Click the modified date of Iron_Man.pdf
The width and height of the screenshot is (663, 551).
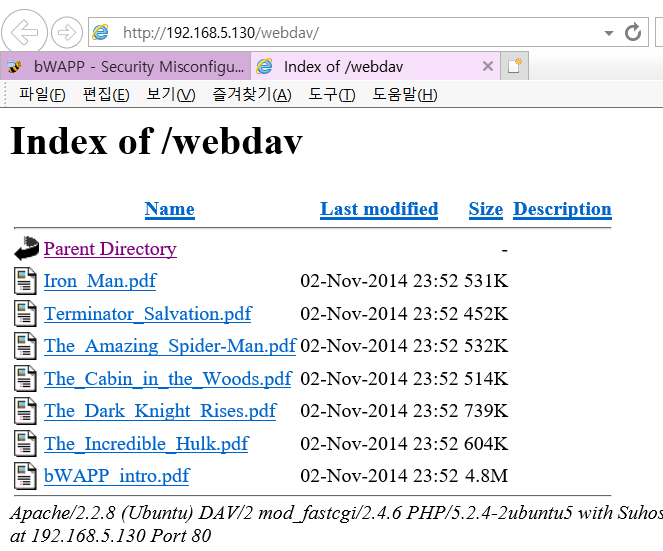pos(379,281)
